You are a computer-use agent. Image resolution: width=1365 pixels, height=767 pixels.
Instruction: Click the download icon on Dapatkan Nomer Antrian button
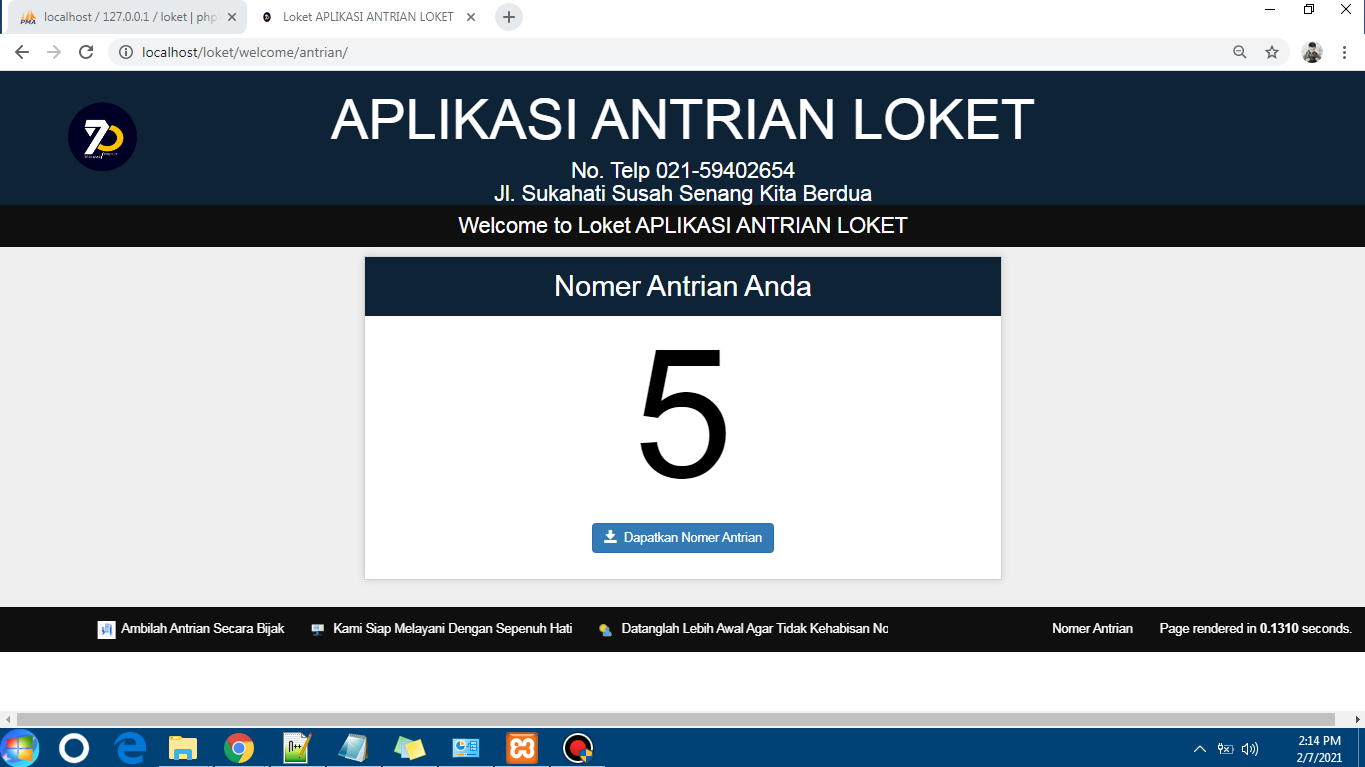611,537
